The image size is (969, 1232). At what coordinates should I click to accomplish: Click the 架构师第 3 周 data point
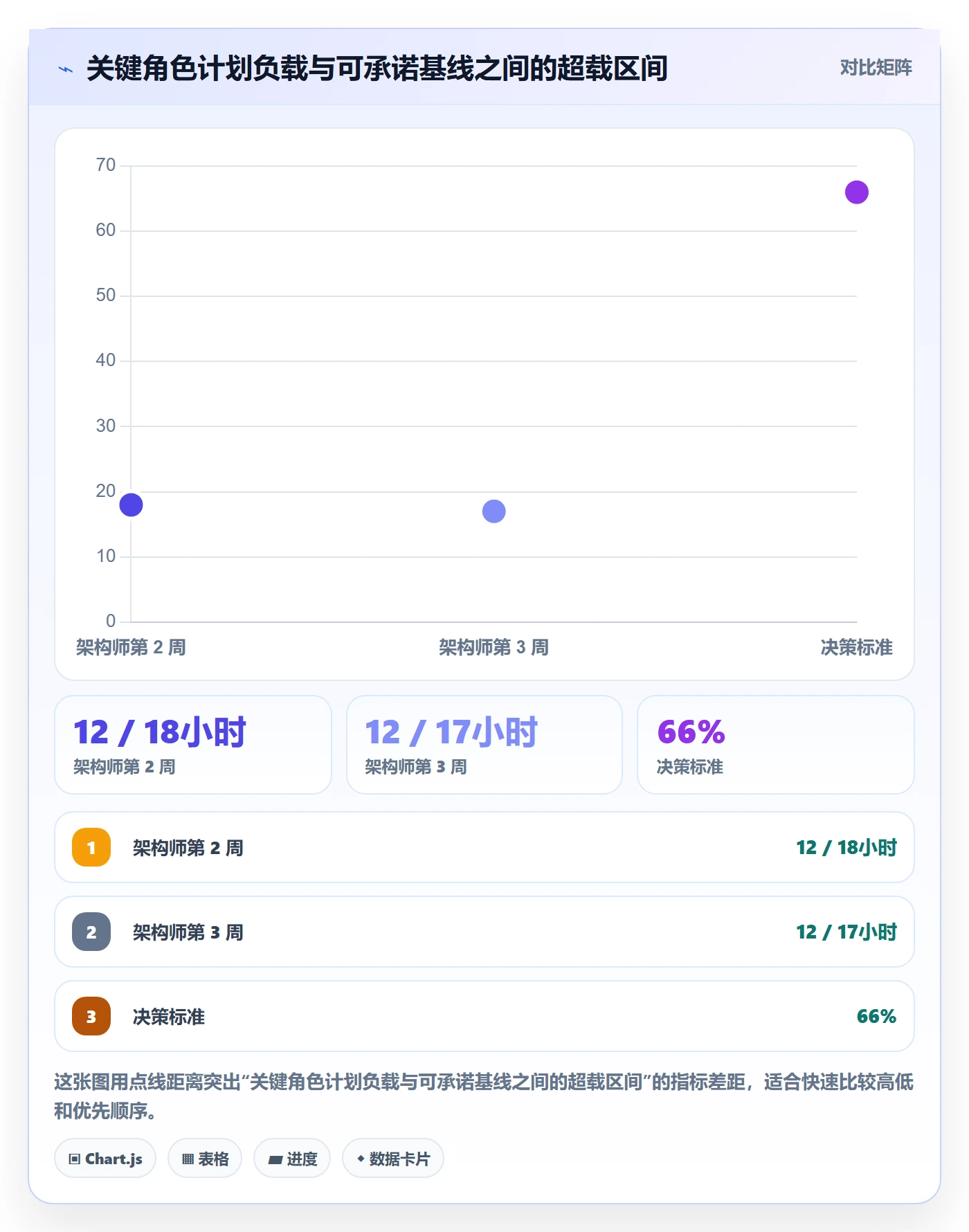[x=493, y=511]
